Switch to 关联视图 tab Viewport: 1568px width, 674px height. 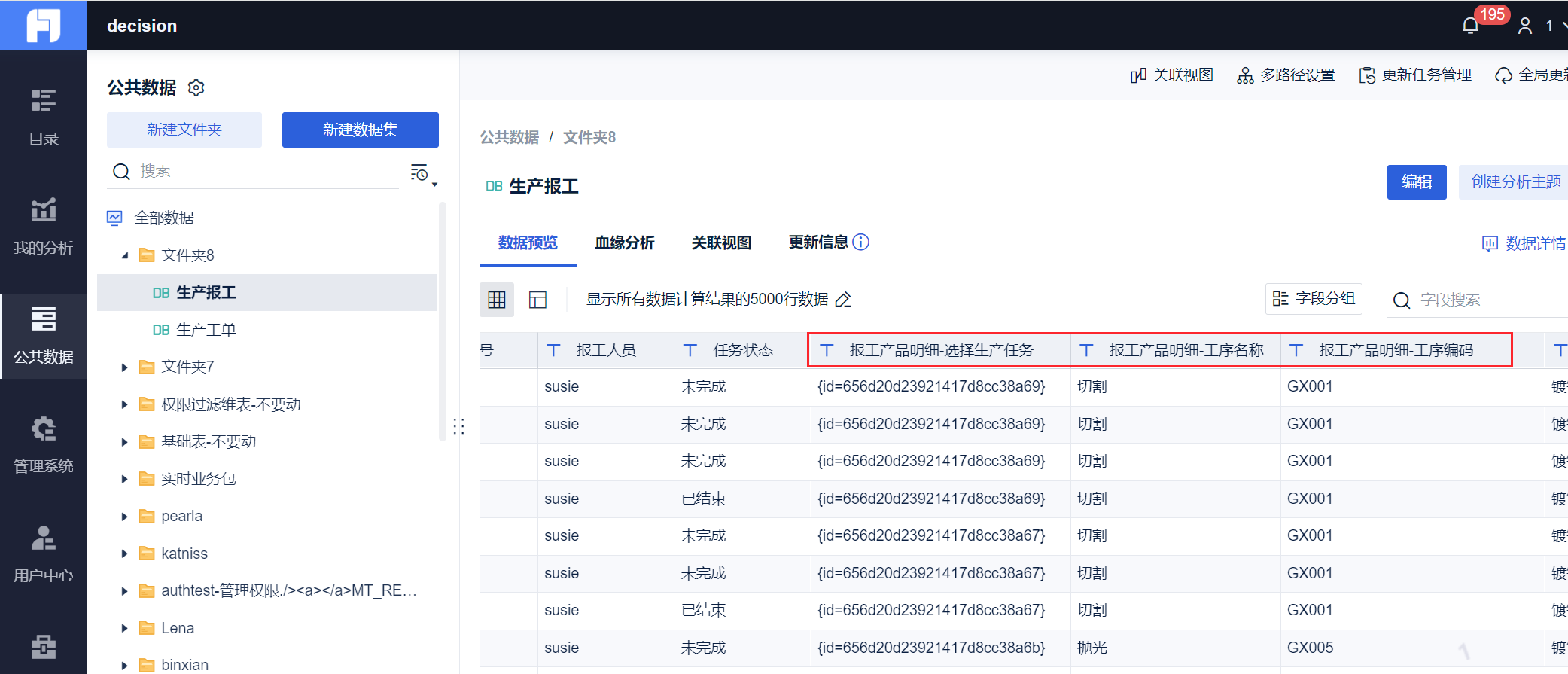point(722,242)
